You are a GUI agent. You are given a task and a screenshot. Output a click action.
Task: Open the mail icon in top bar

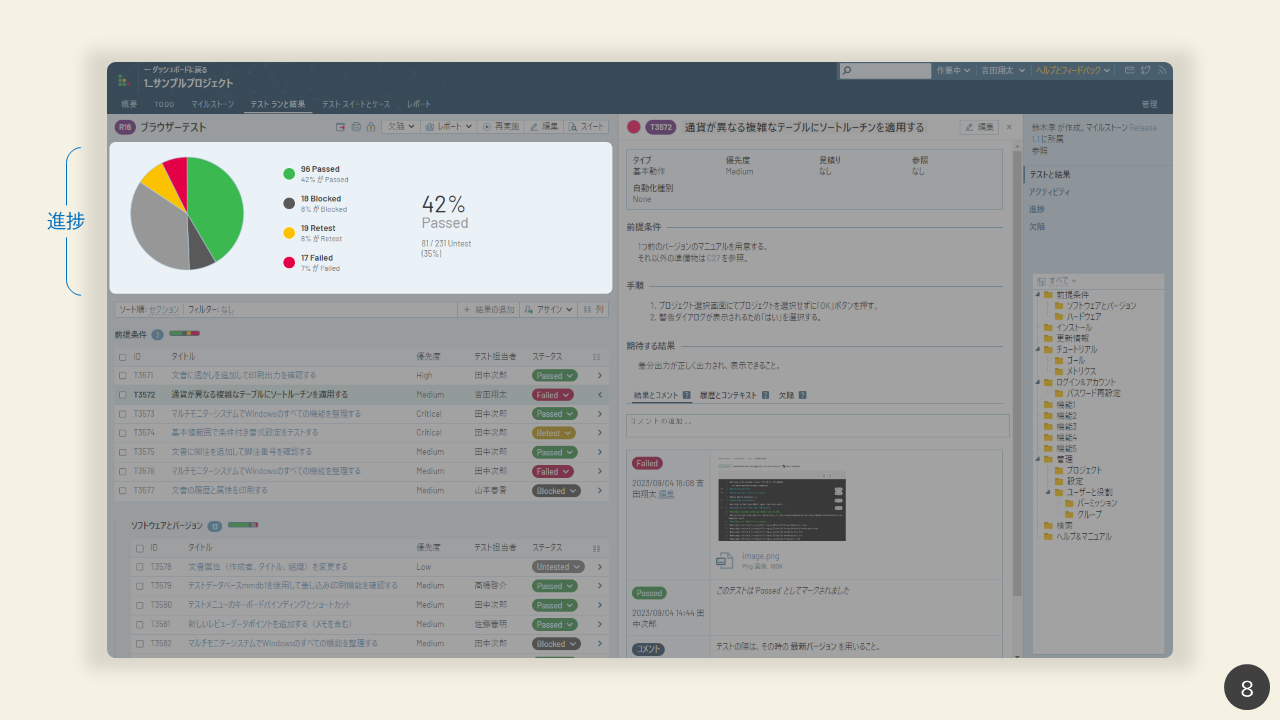(1129, 71)
